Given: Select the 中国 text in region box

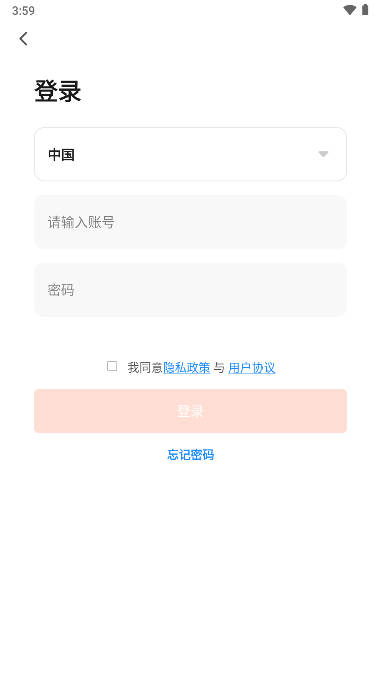Looking at the screenshot, I should [61, 154].
